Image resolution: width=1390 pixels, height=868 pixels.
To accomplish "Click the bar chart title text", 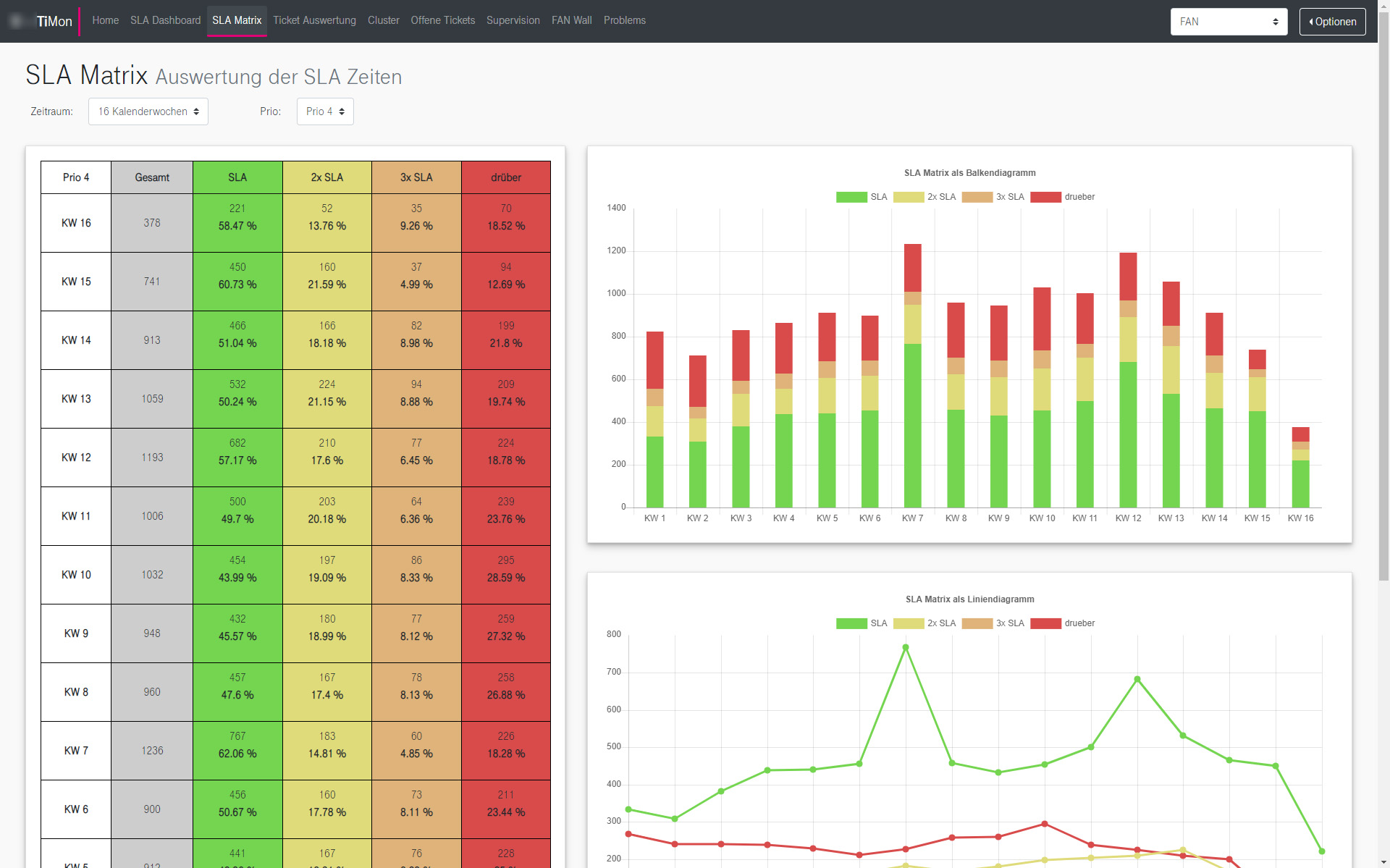I will click(969, 173).
